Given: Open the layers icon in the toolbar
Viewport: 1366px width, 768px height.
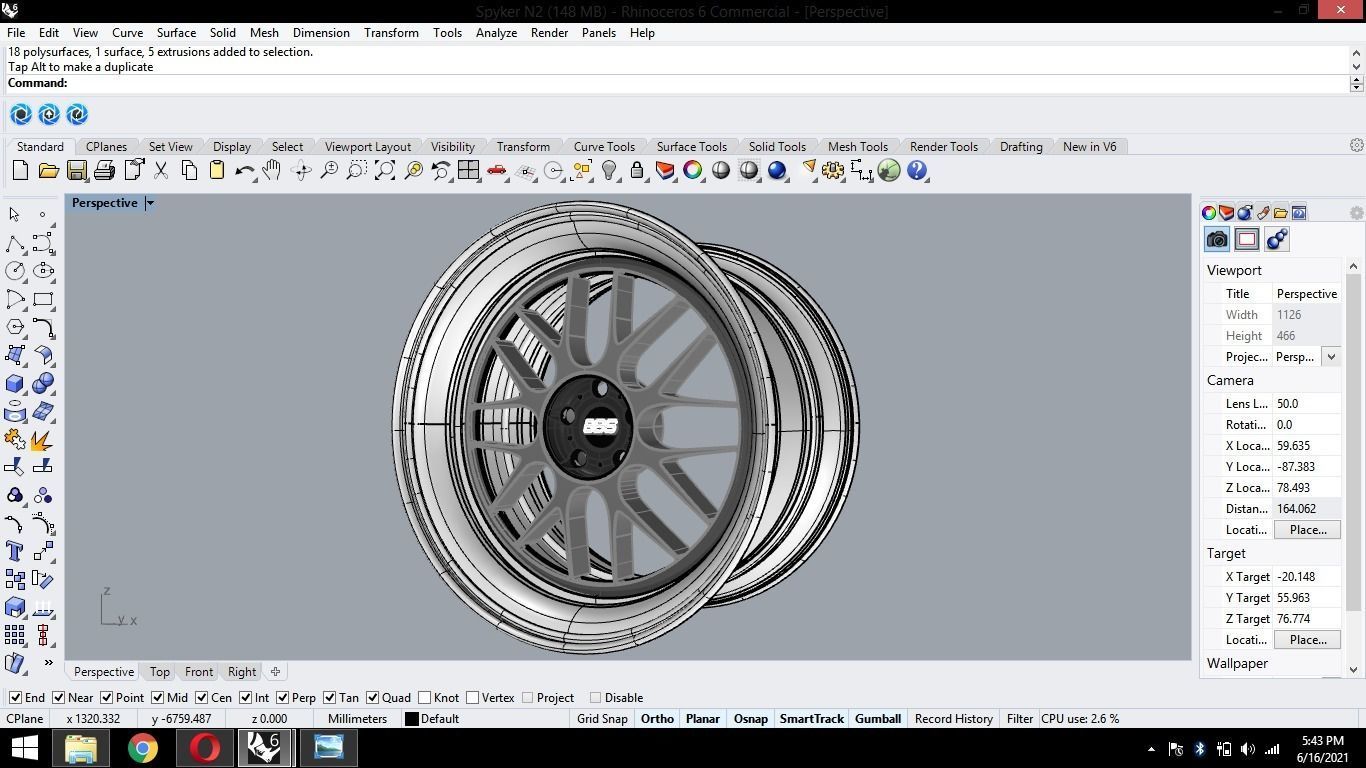Looking at the screenshot, I should 665,171.
